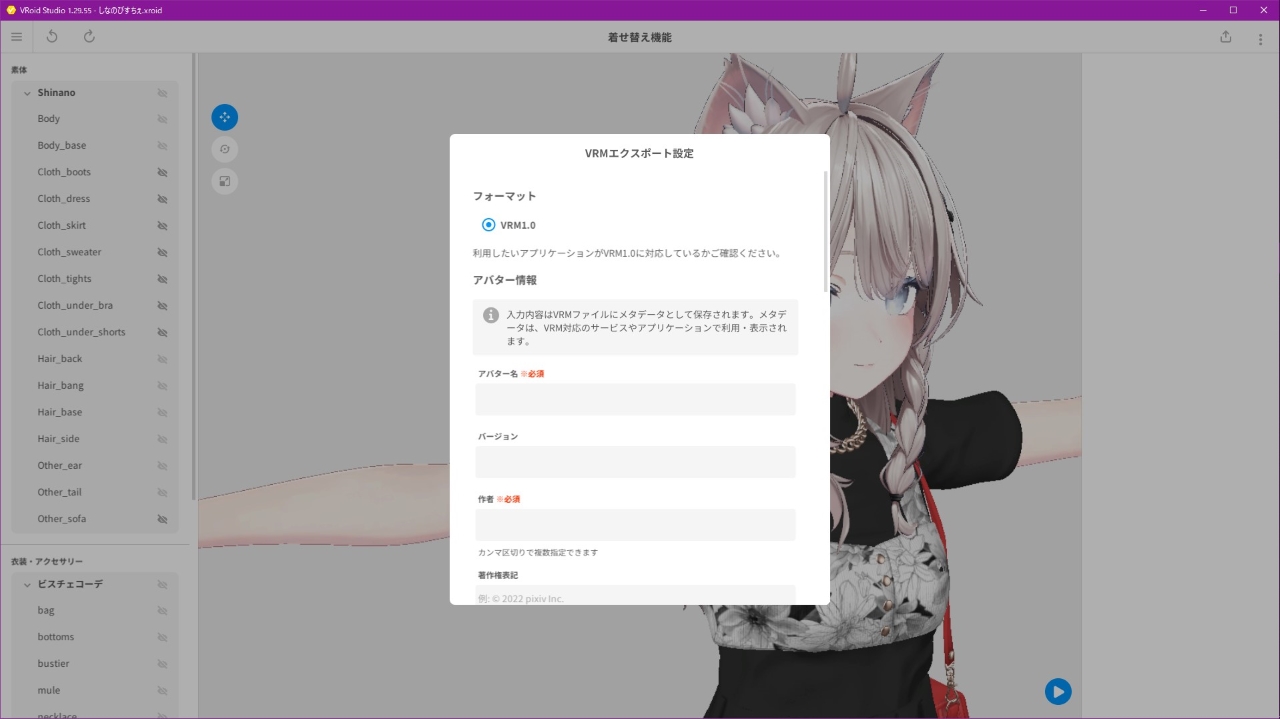
Task: Hide the Hair_back item
Action: point(162,359)
